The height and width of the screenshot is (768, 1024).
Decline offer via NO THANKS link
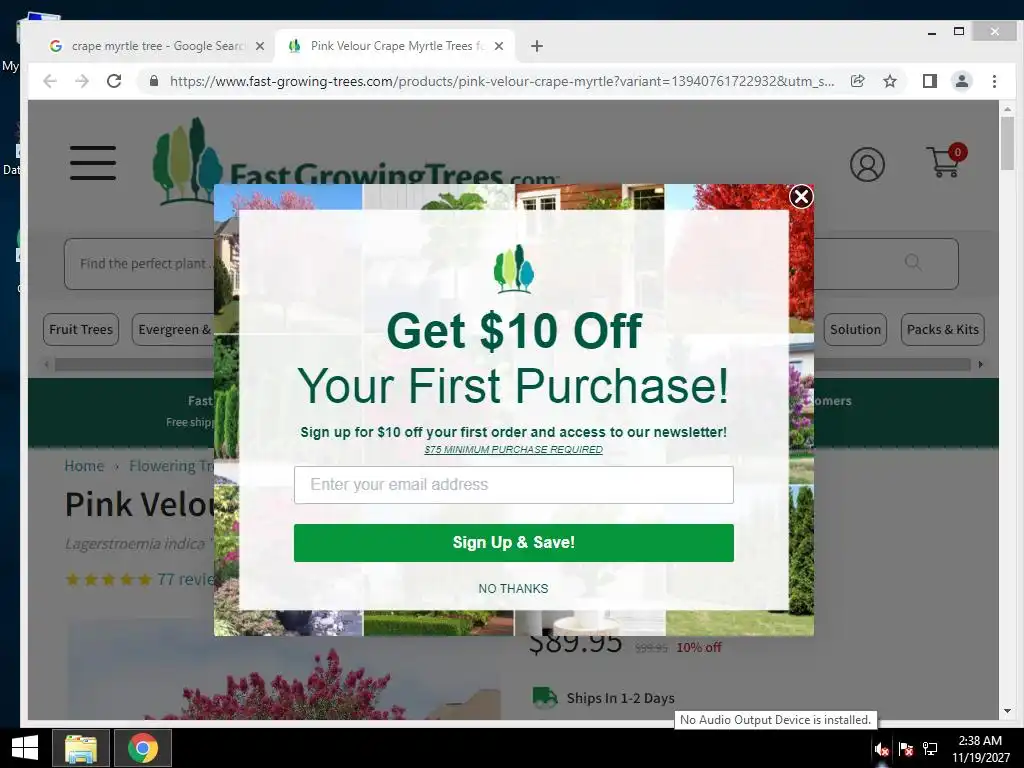[x=513, y=588]
